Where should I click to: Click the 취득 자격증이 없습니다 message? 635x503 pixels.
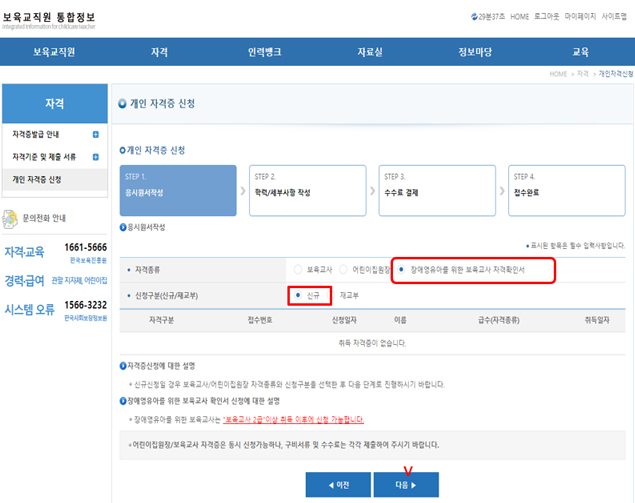point(372,343)
